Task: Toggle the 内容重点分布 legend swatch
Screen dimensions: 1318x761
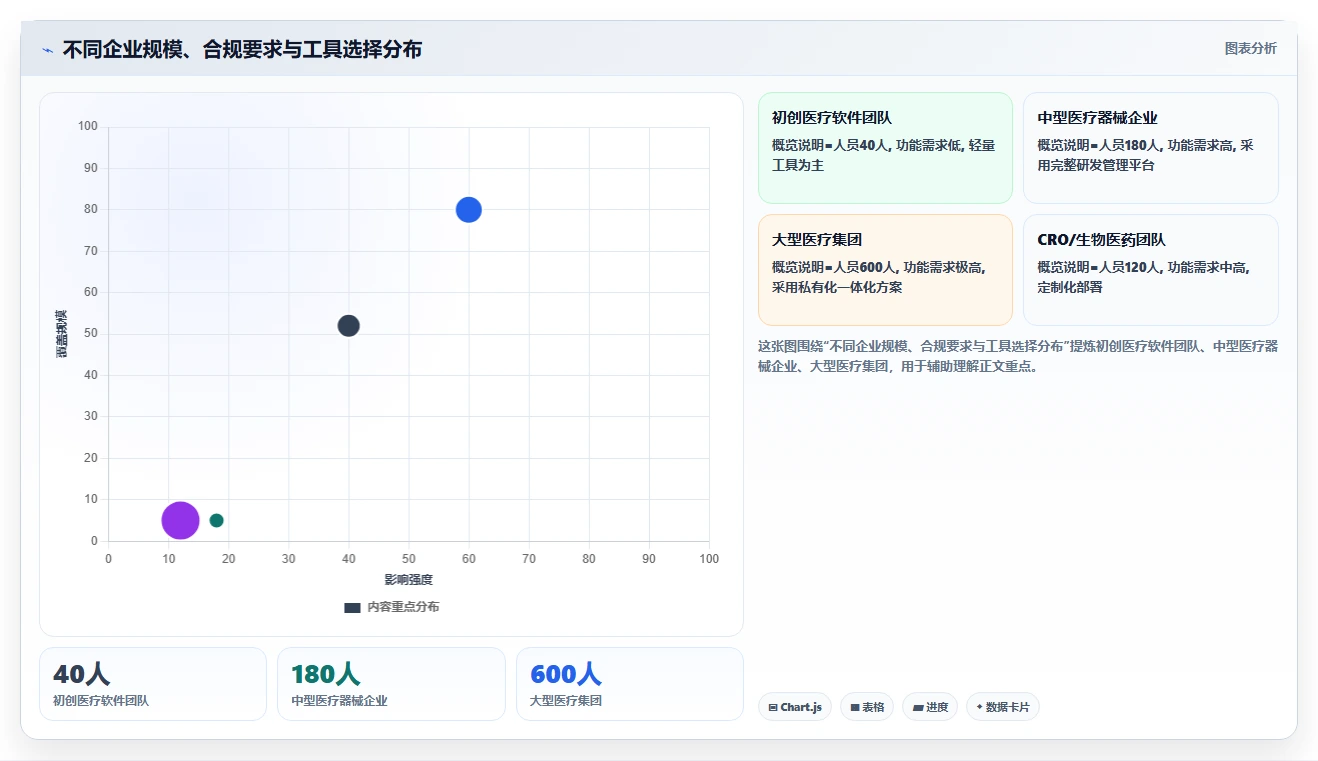Action: coord(352,607)
